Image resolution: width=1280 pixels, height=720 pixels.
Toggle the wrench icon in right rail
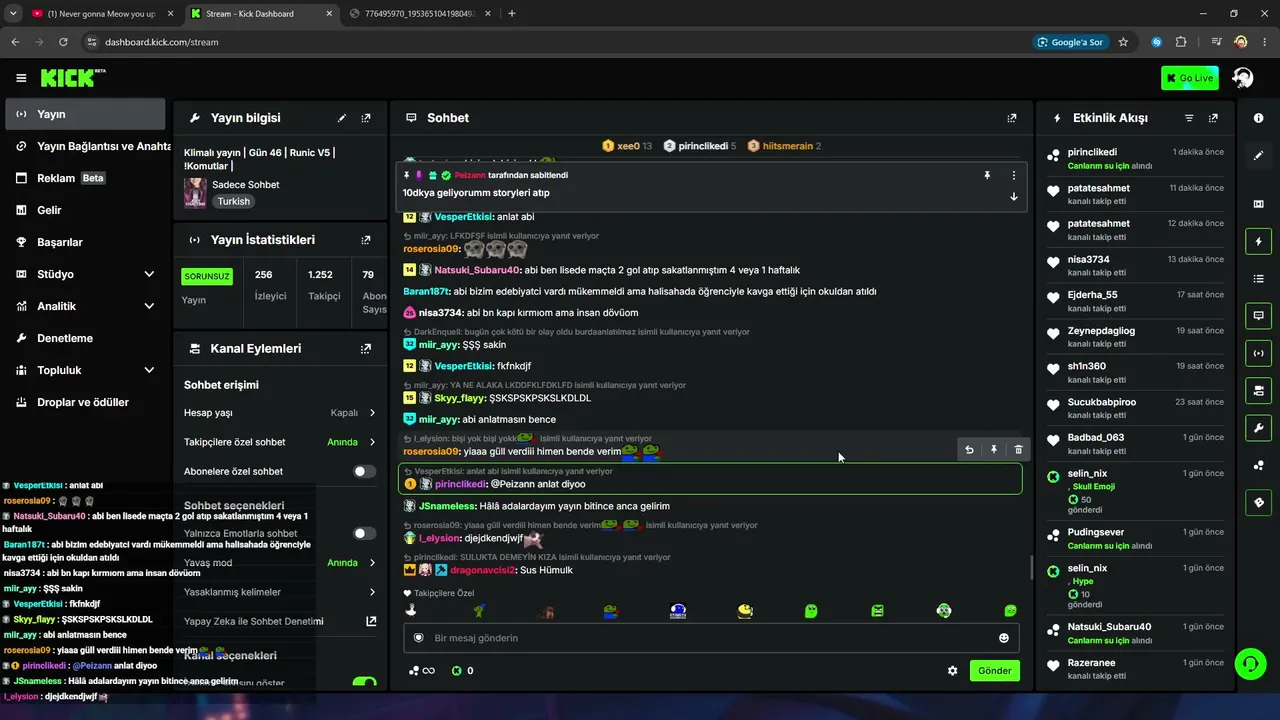(x=1258, y=428)
